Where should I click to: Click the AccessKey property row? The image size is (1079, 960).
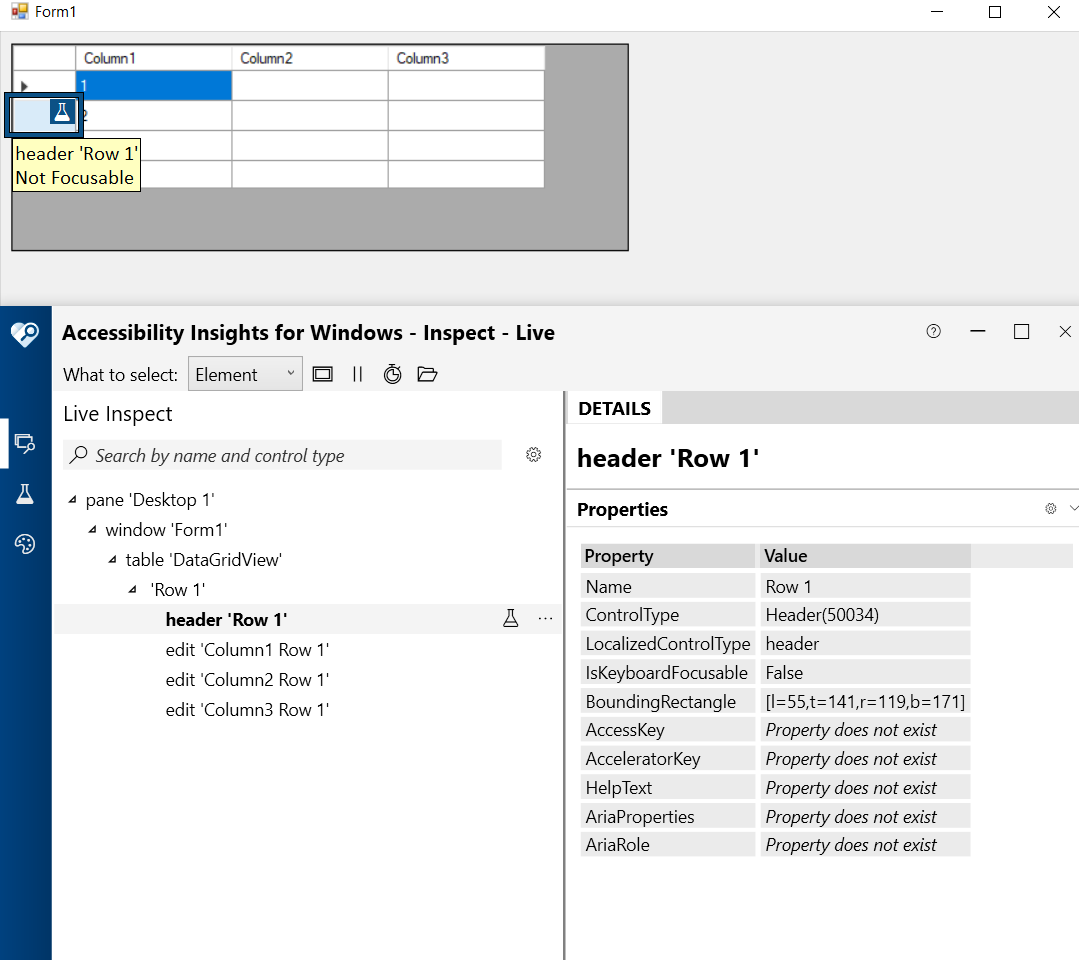pyautogui.click(x=776, y=729)
